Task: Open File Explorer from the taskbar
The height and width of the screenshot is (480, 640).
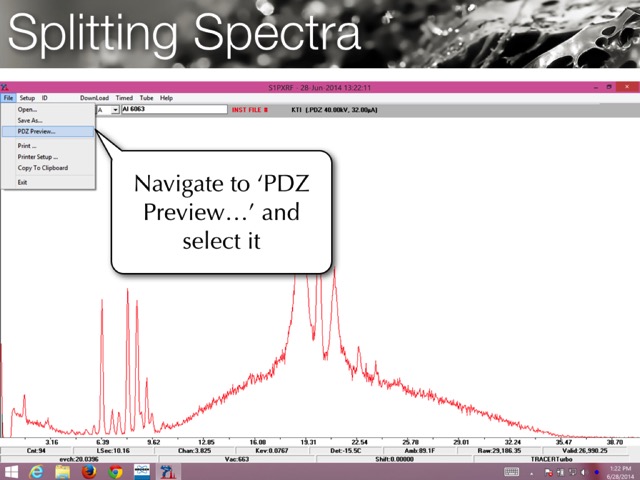Action: (63, 471)
